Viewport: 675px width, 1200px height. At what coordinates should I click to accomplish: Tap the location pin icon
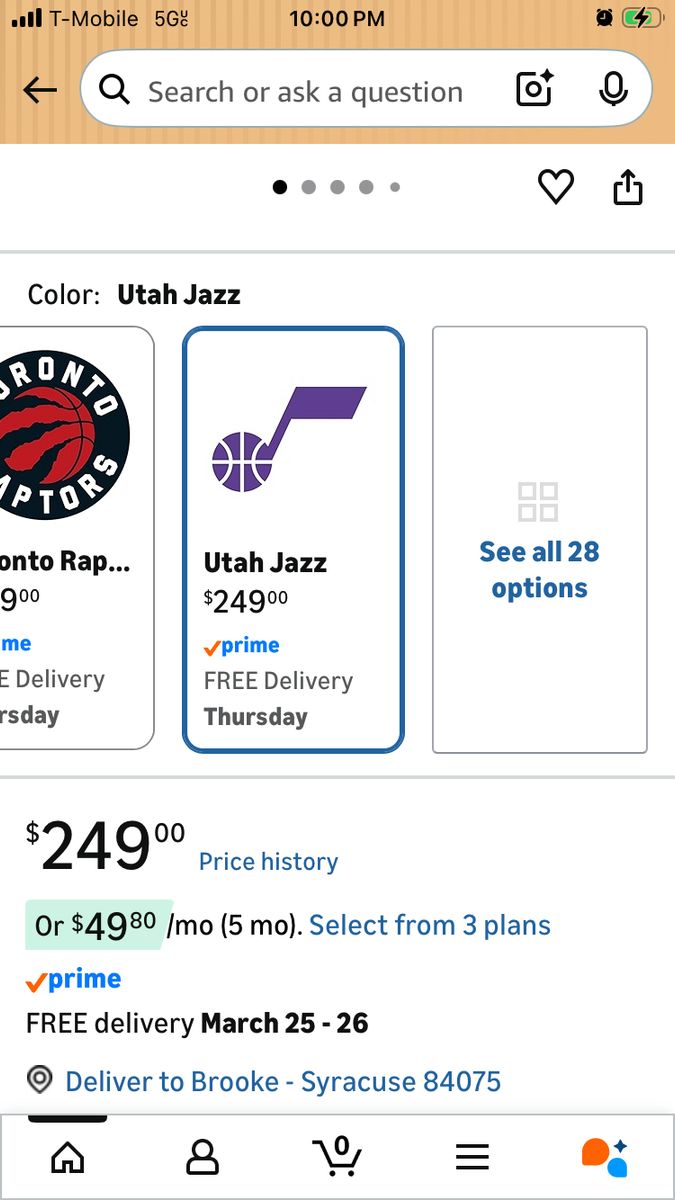pyautogui.click(x=40, y=1081)
